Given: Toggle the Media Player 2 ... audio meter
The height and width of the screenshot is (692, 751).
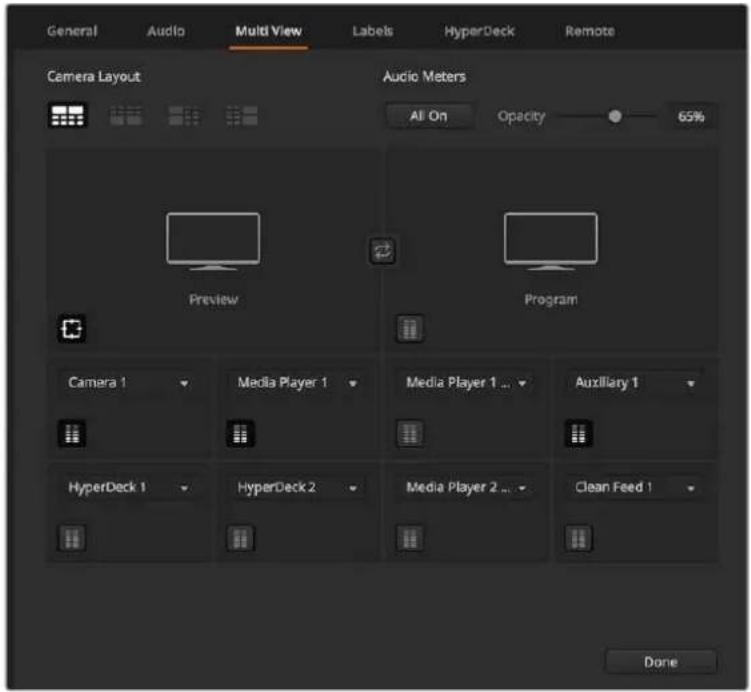Looking at the screenshot, I should (410, 538).
